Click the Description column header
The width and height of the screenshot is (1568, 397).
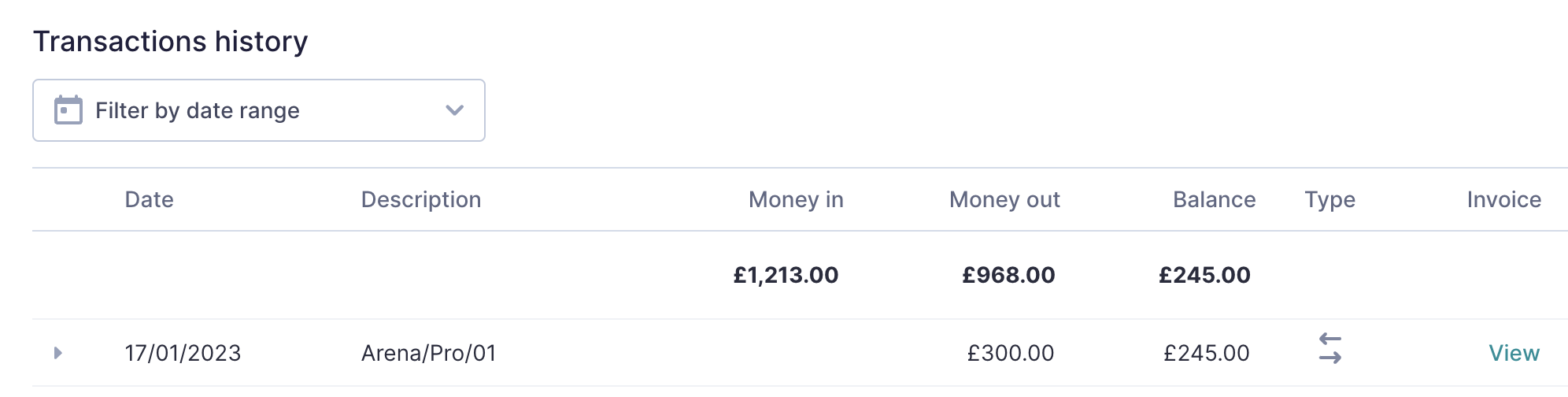420,200
